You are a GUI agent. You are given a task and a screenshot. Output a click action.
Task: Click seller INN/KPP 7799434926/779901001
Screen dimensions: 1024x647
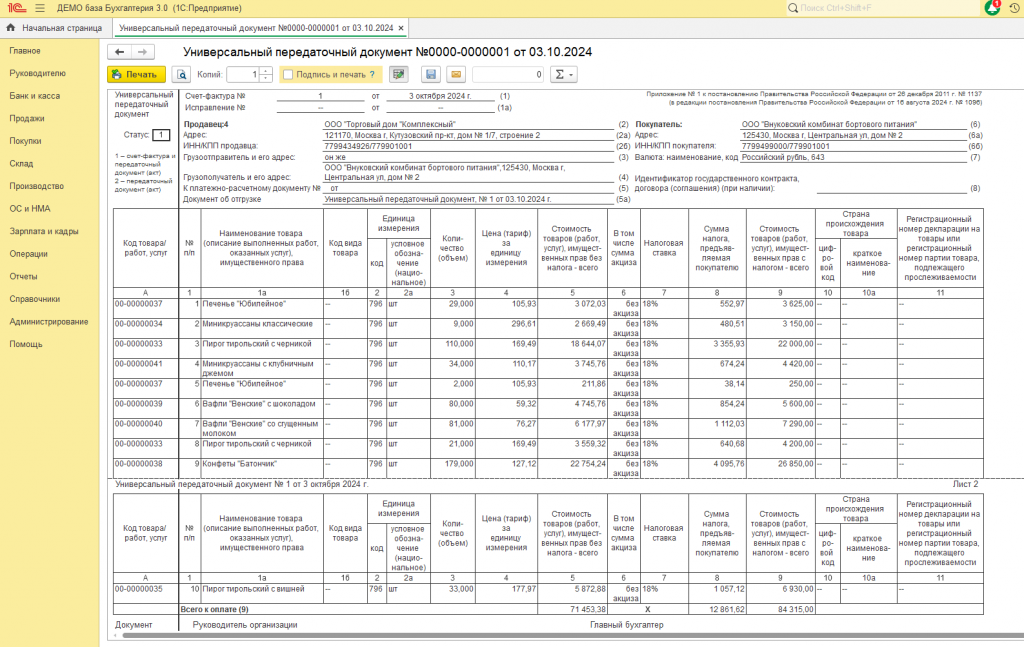368,146
